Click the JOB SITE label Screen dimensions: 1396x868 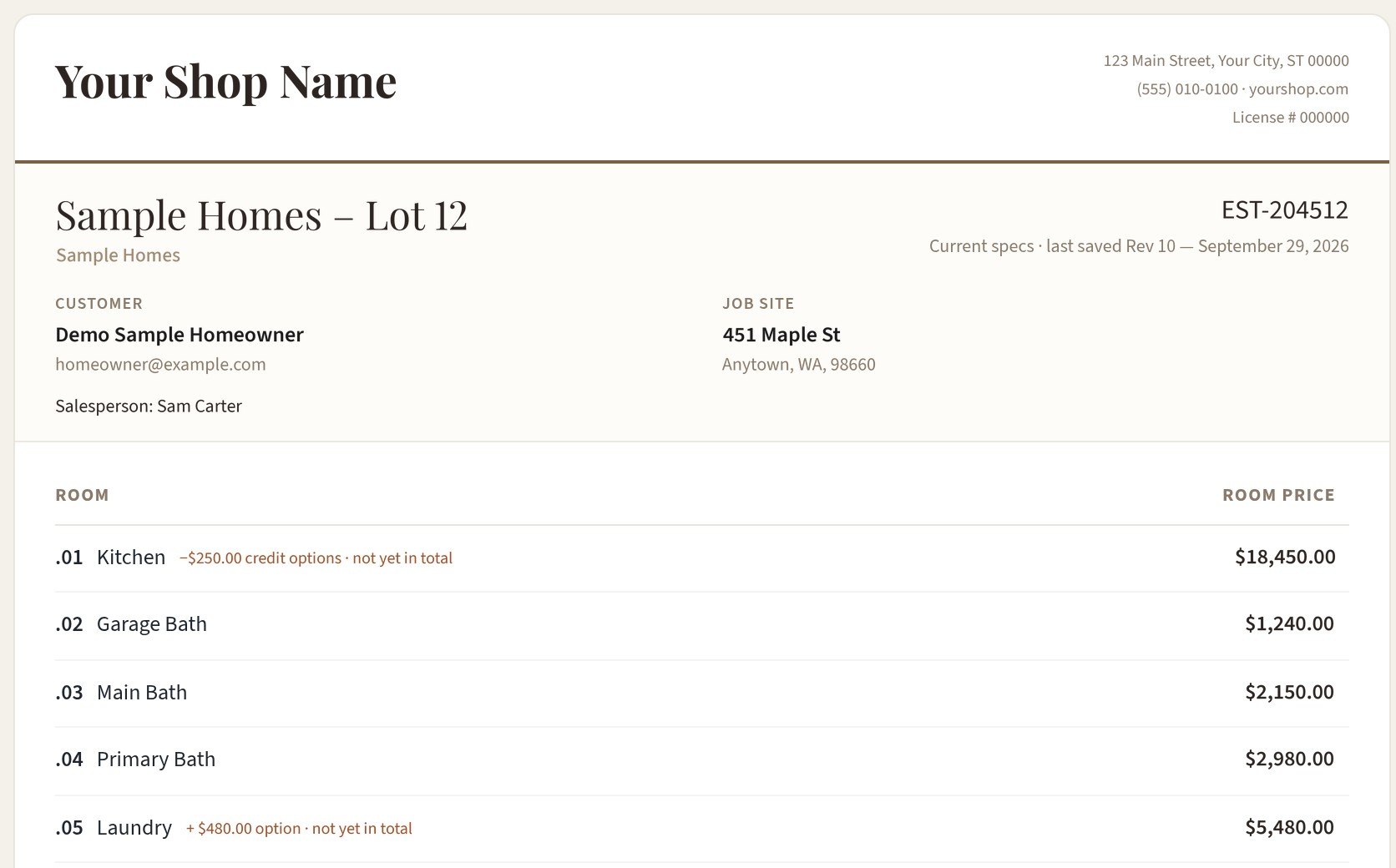(758, 304)
